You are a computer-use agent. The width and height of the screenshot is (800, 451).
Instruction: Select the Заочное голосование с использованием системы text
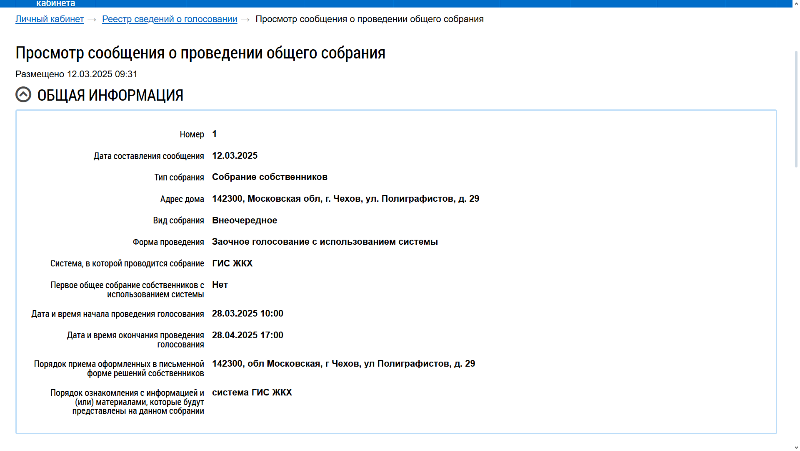pyautogui.click(x=325, y=242)
